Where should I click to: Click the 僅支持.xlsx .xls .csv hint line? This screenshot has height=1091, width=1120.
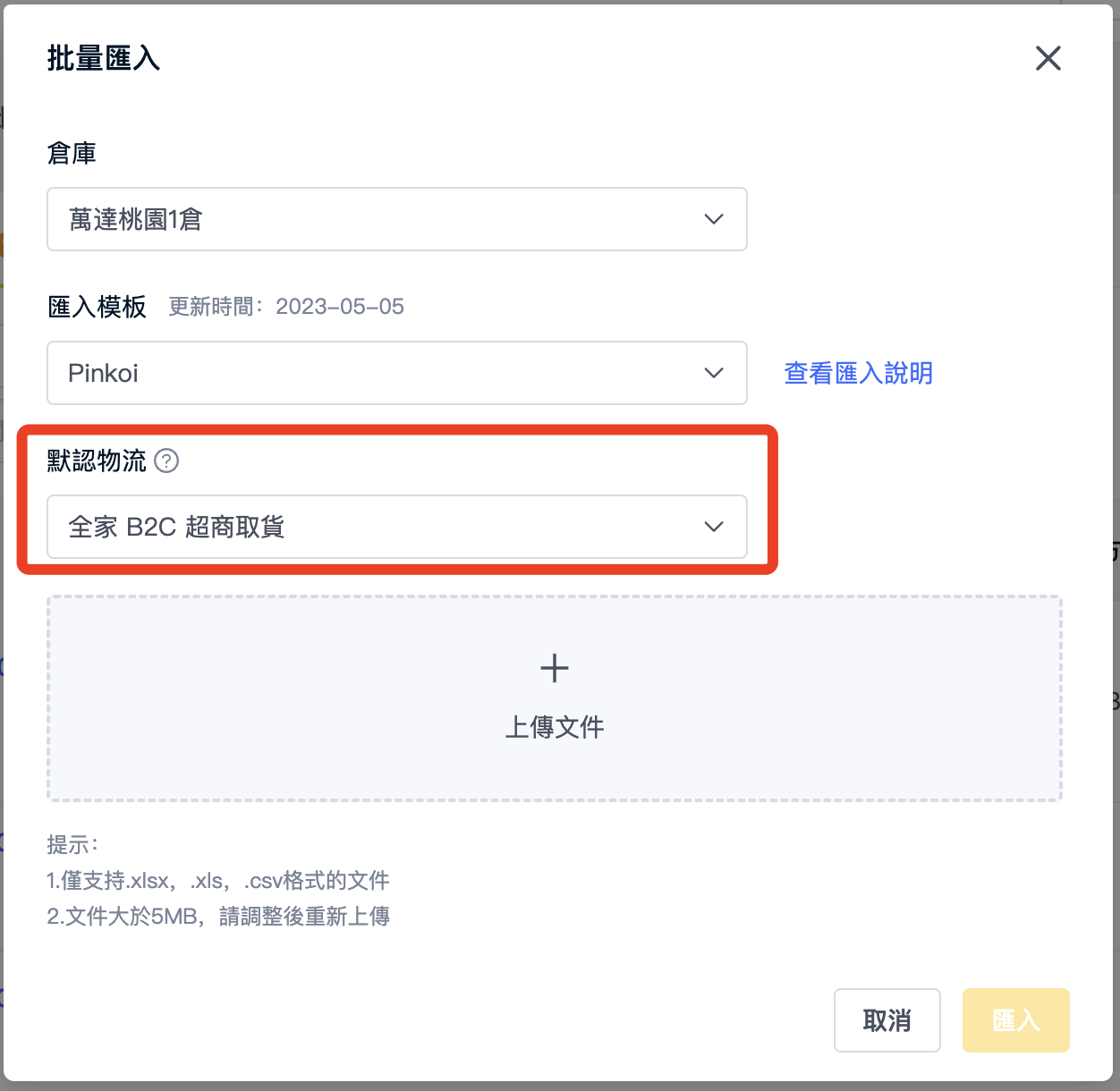[x=217, y=881]
